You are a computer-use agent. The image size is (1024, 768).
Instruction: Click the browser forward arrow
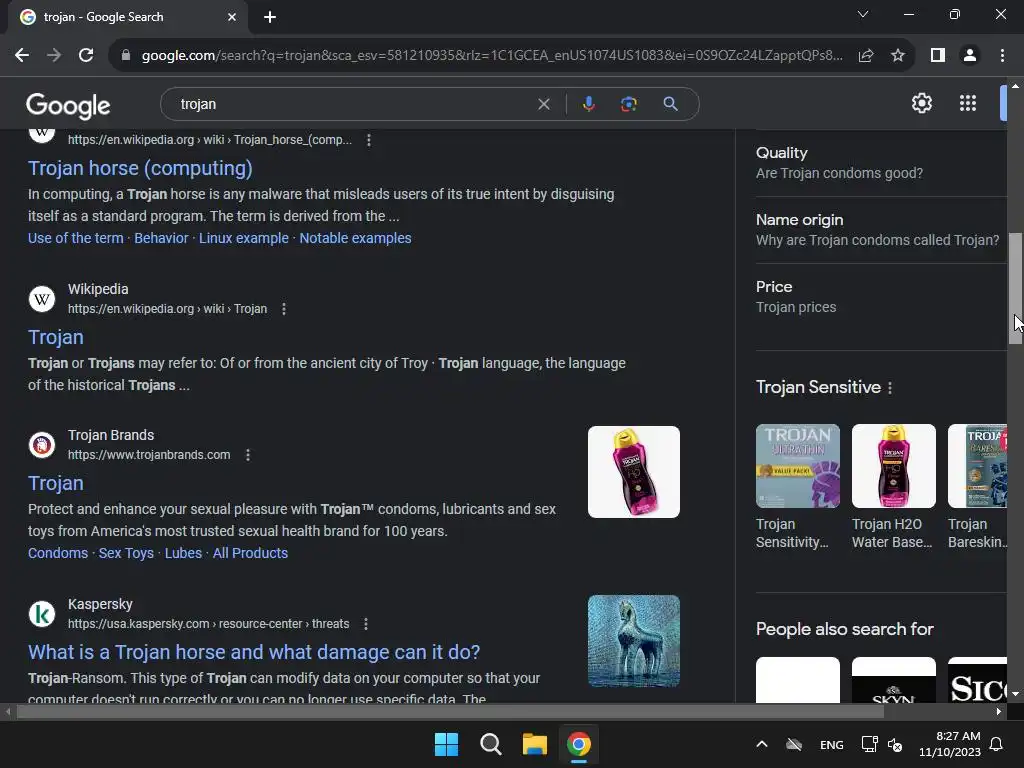coord(54,56)
